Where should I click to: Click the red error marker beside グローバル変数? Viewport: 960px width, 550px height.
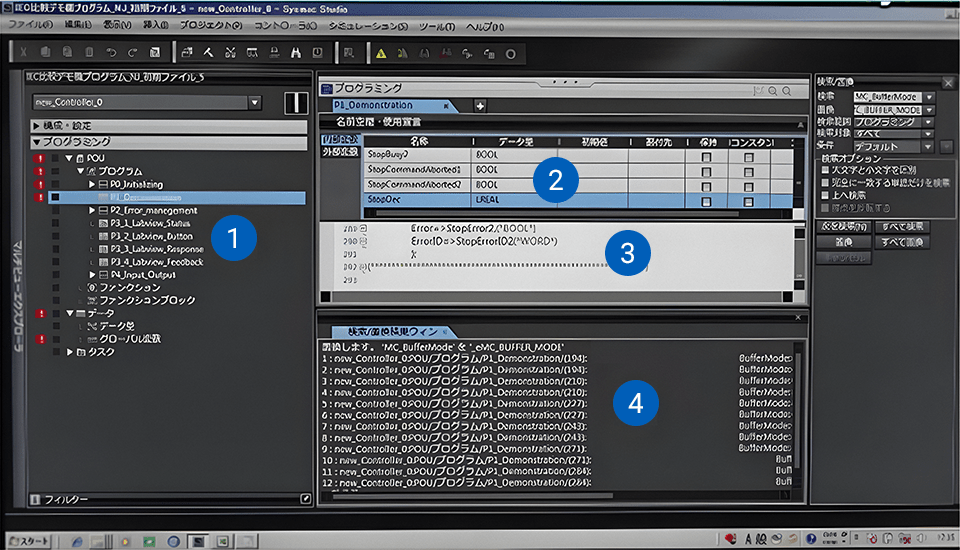(40, 339)
